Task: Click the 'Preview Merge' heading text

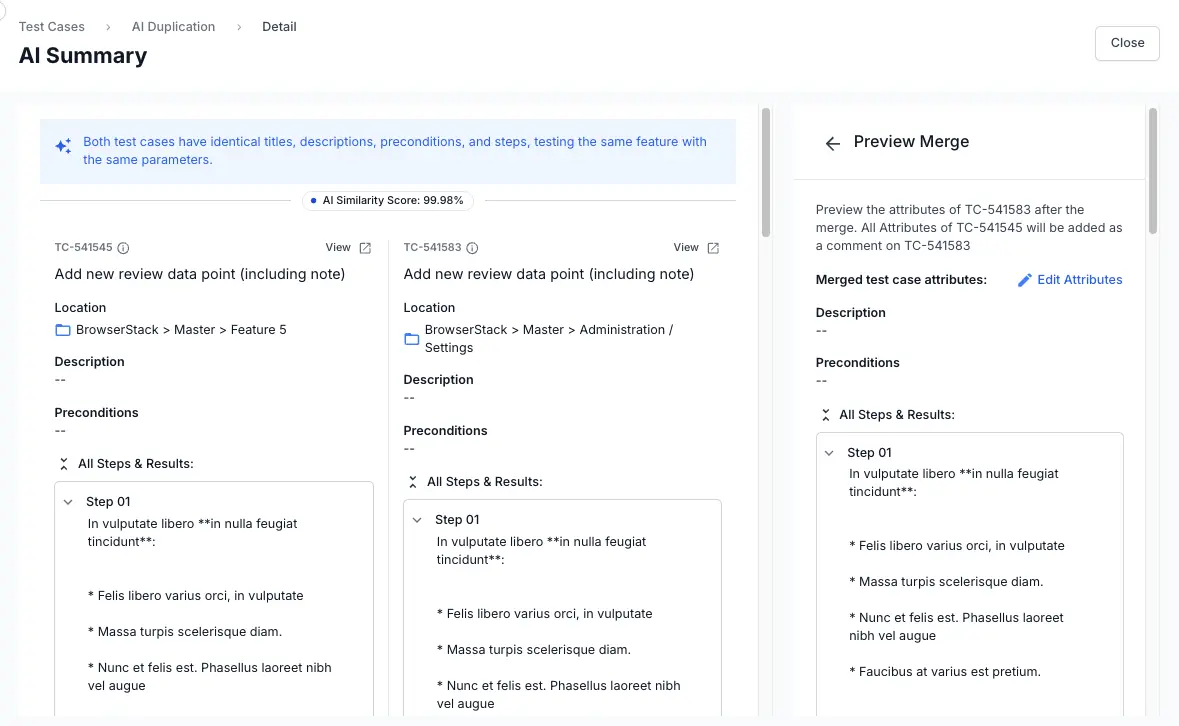Action: pos(911,142)
